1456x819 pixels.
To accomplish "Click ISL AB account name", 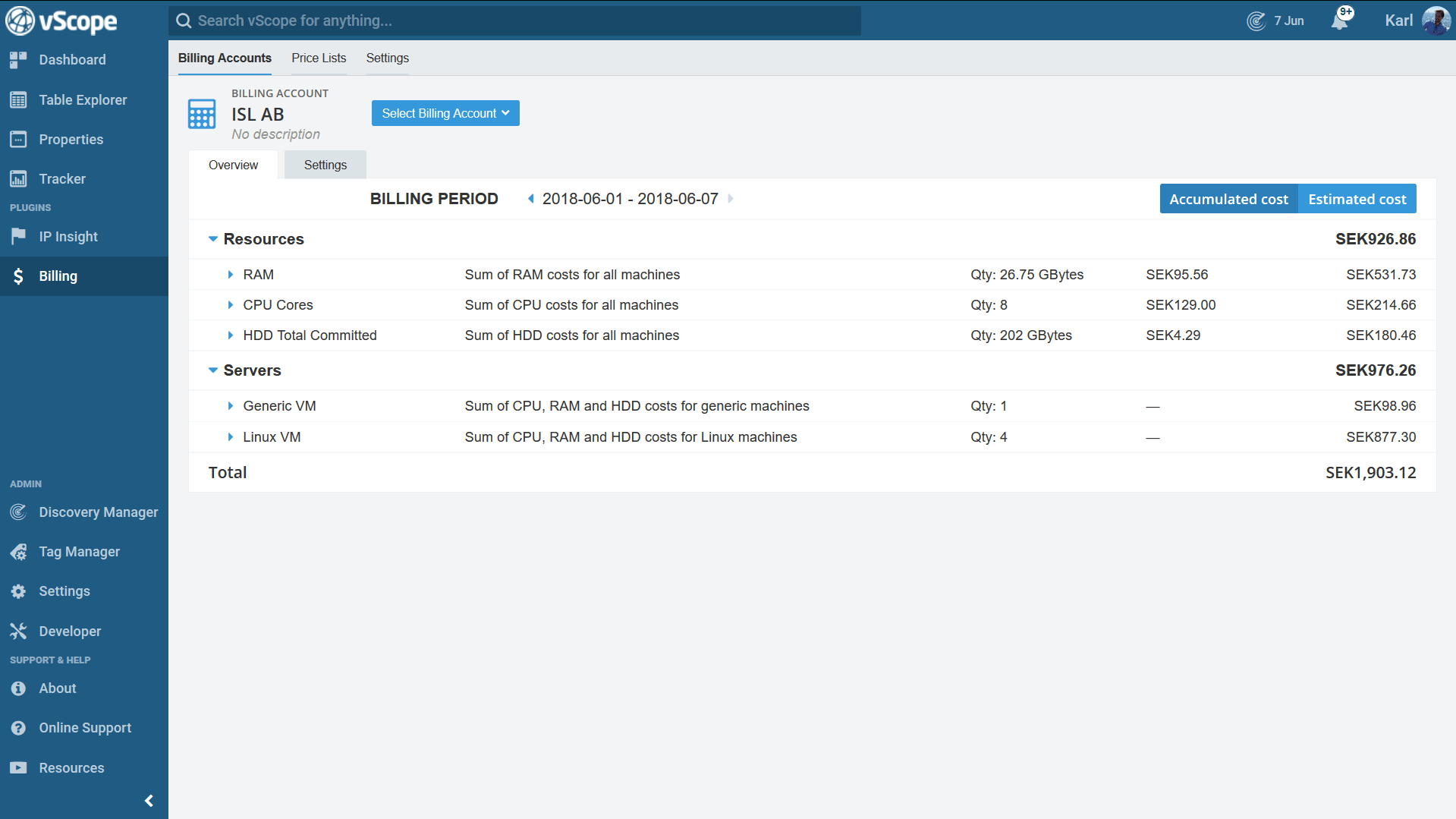I will pos(258,115).
